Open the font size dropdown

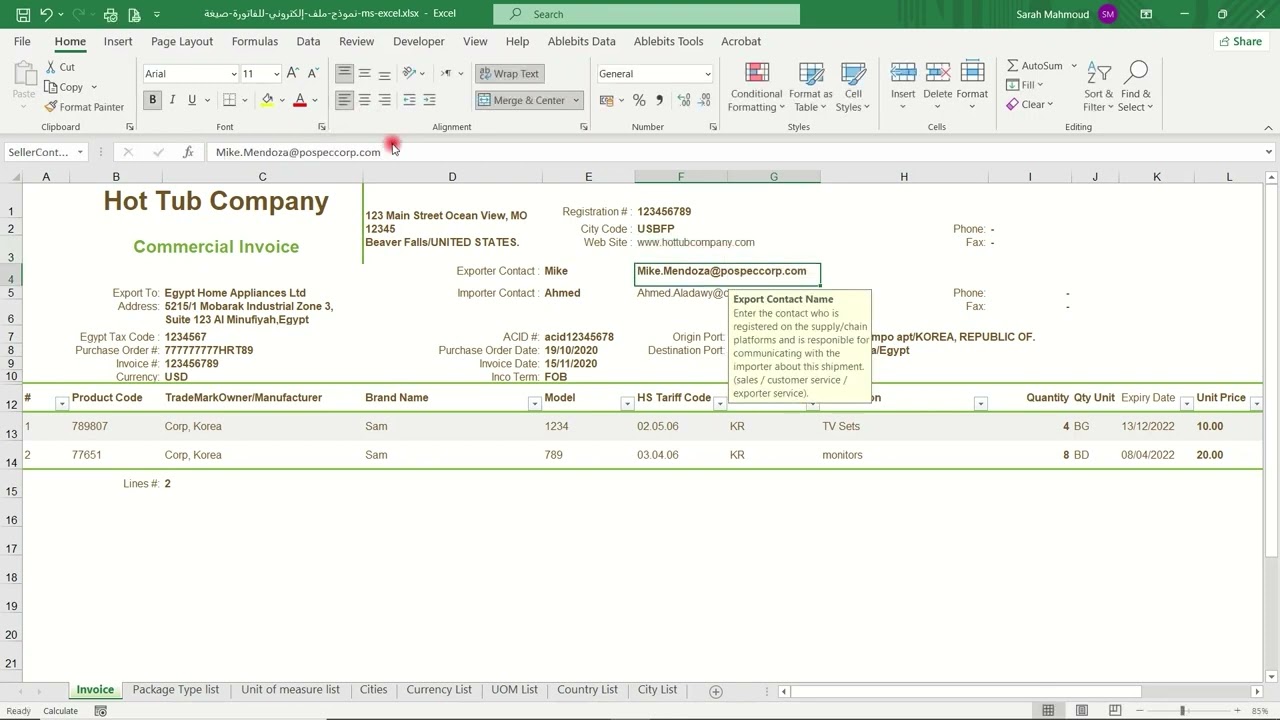click(276, 74)
